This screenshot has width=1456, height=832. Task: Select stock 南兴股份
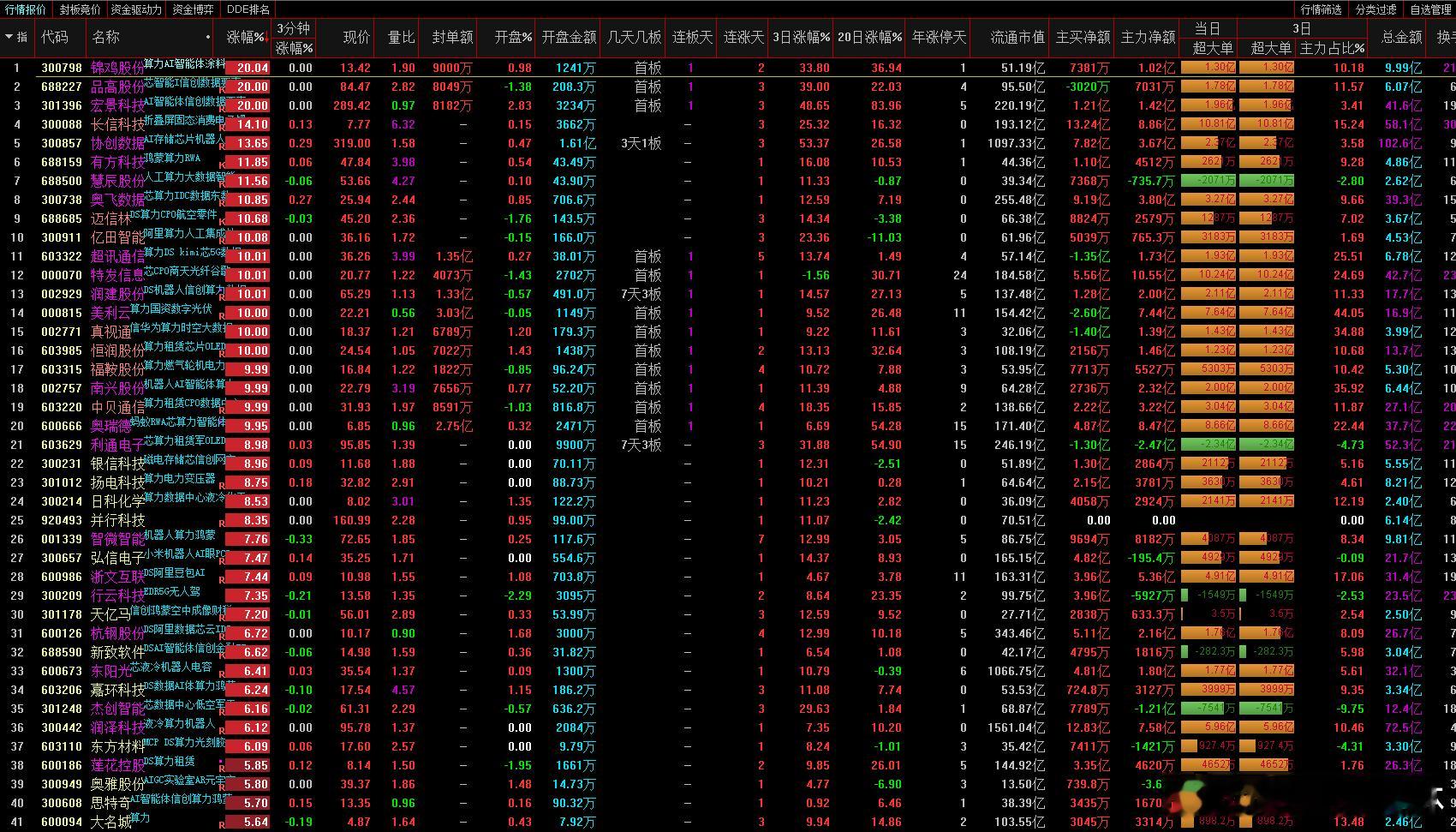tap(117, 388)
